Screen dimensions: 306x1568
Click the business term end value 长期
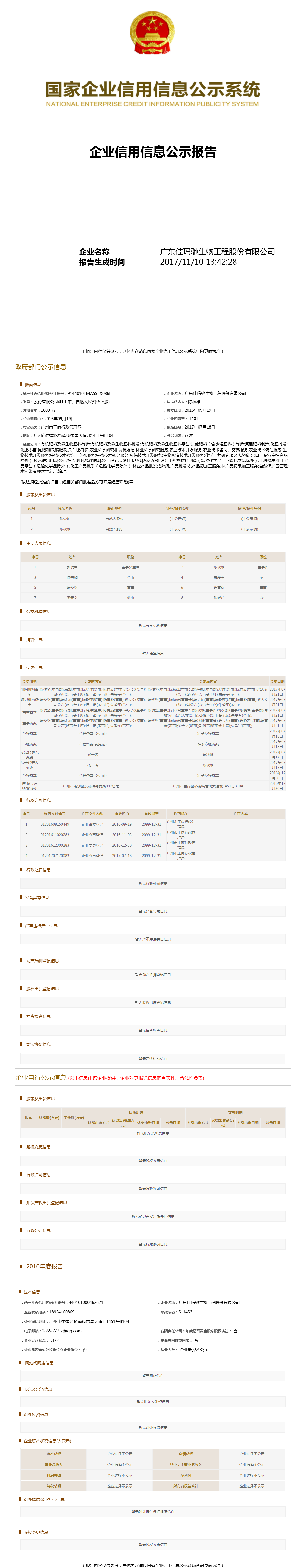194,419
